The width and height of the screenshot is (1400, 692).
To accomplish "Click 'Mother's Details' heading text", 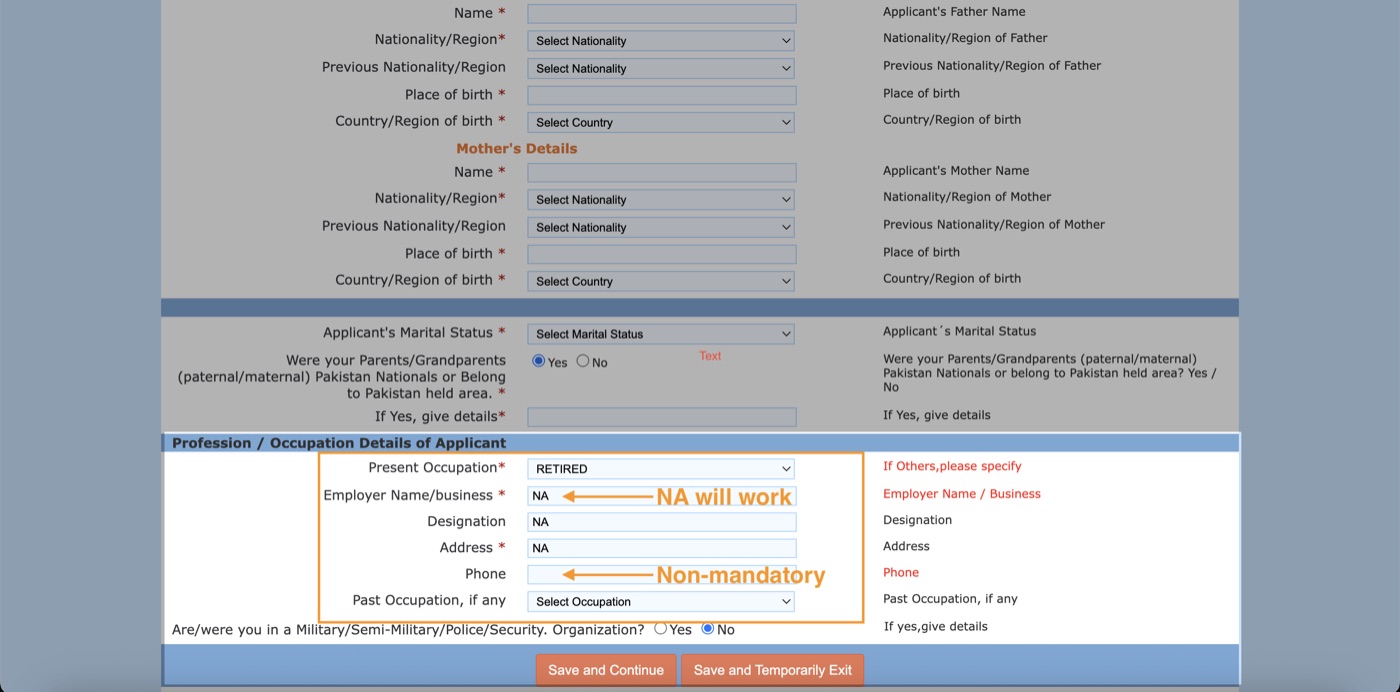I will [517, 148].
